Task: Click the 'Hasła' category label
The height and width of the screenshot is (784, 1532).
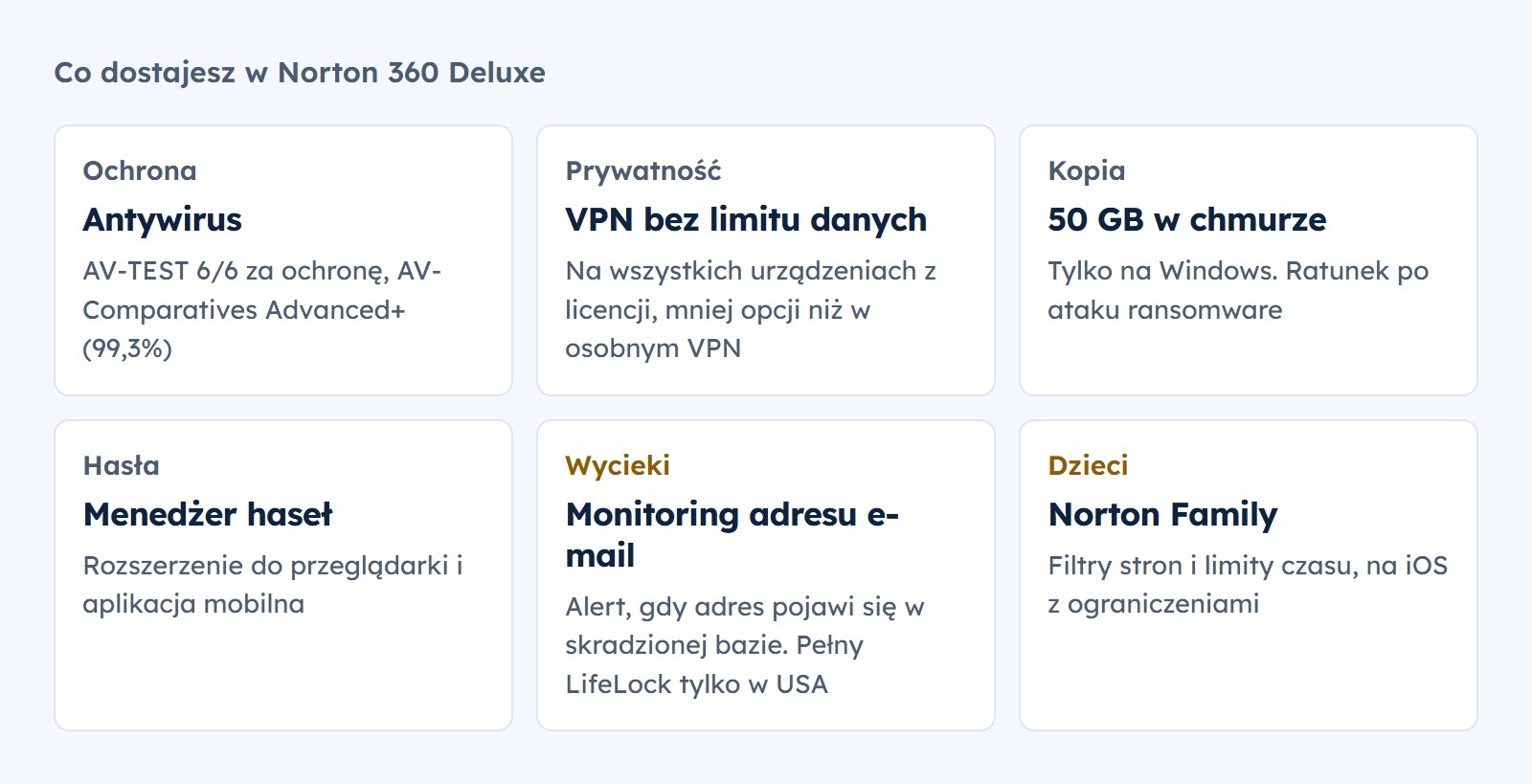Action: pyautogui.click(x=122, y=465)
